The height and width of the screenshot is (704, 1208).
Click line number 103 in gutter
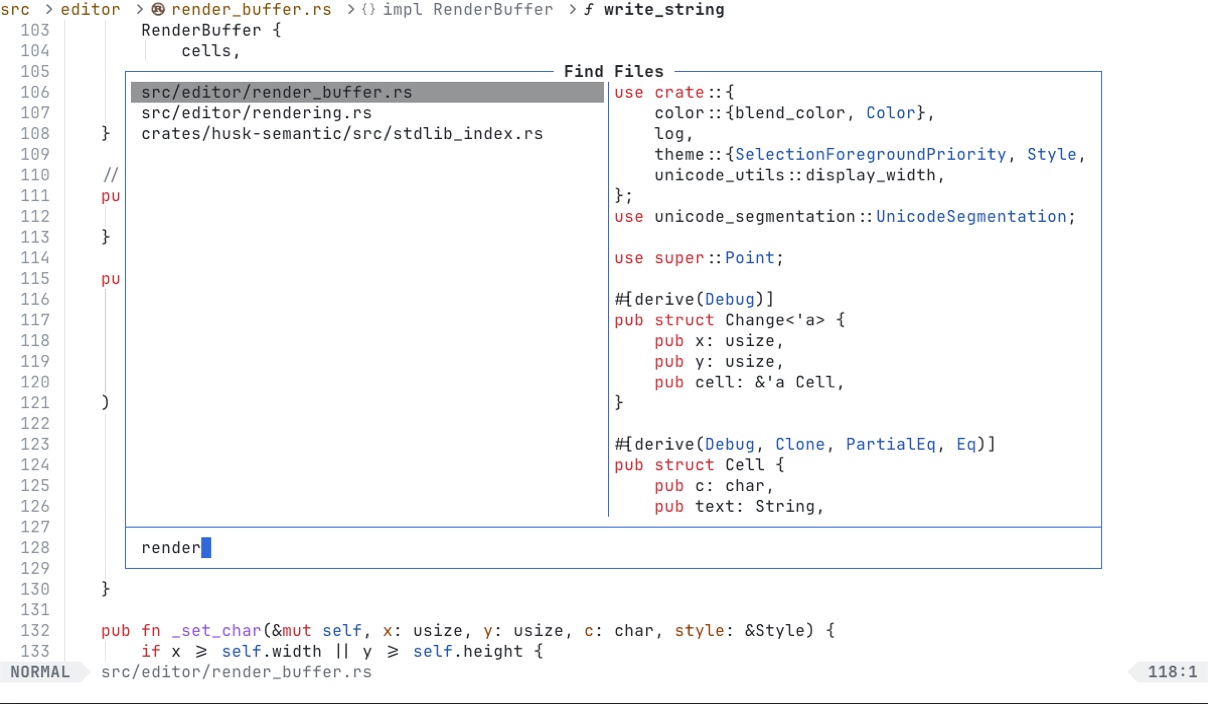35,30
